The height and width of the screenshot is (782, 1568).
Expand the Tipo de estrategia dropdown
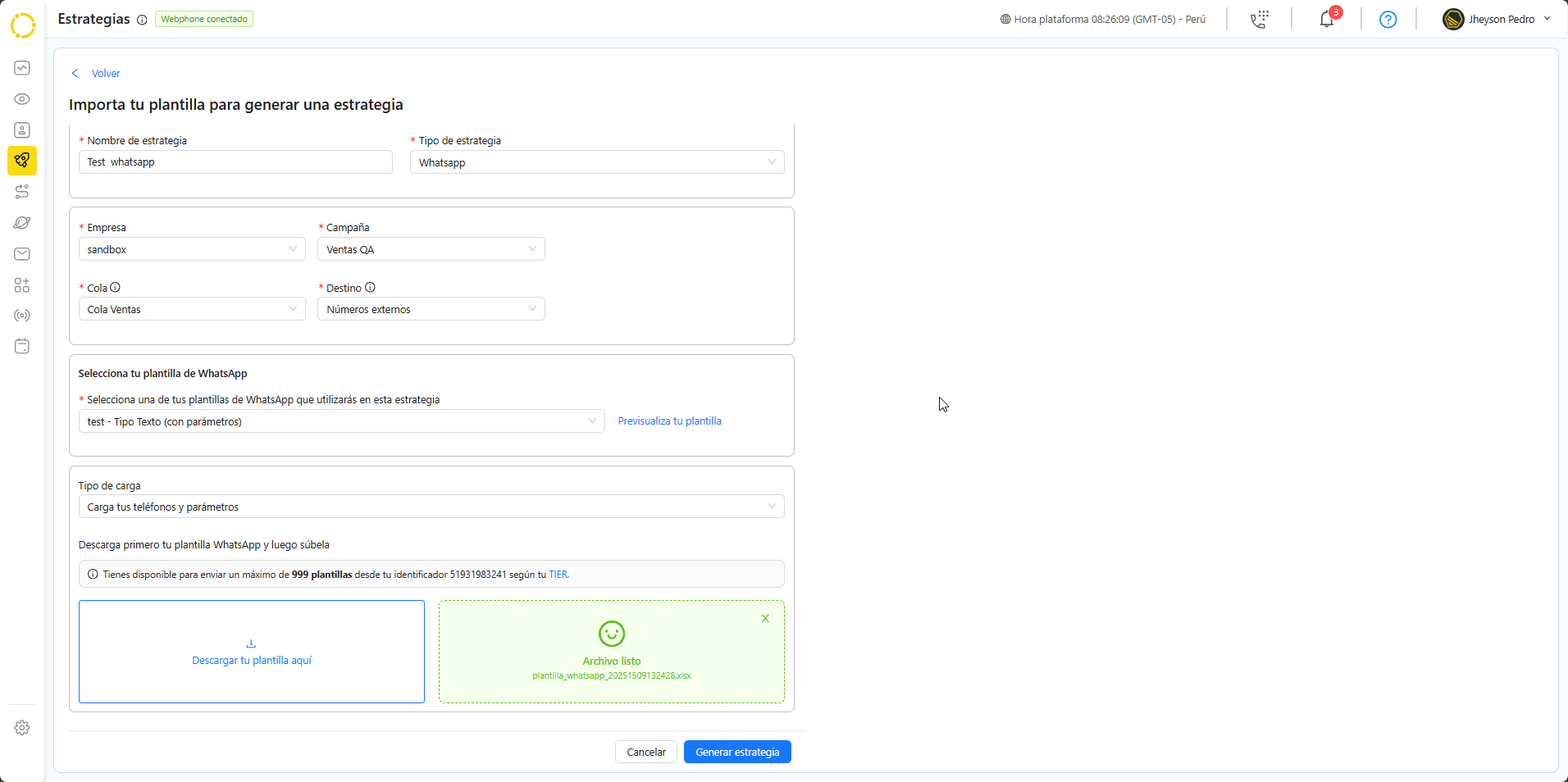(x=597, y=162)
